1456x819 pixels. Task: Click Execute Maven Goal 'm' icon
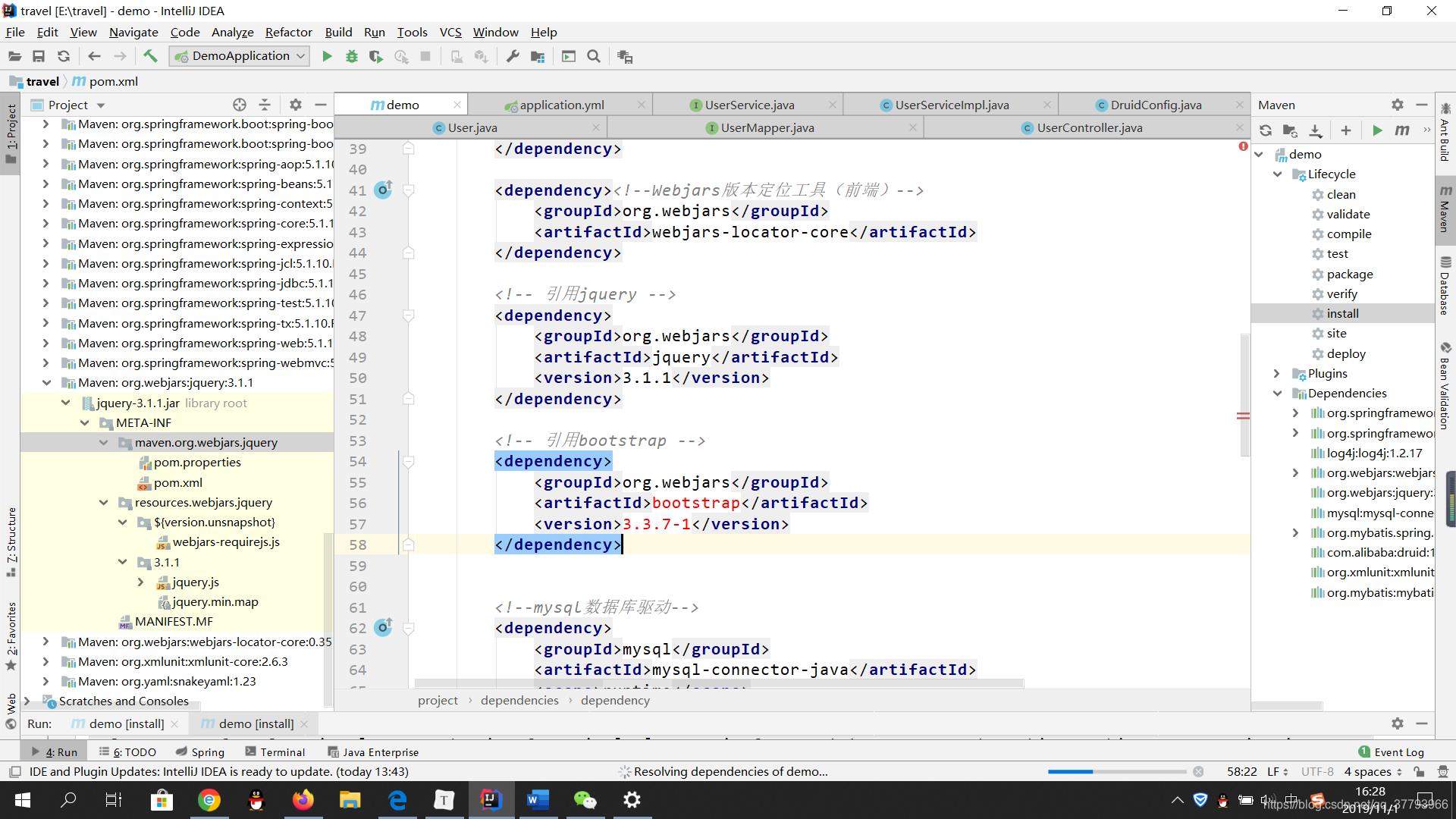coord(1402,130)
